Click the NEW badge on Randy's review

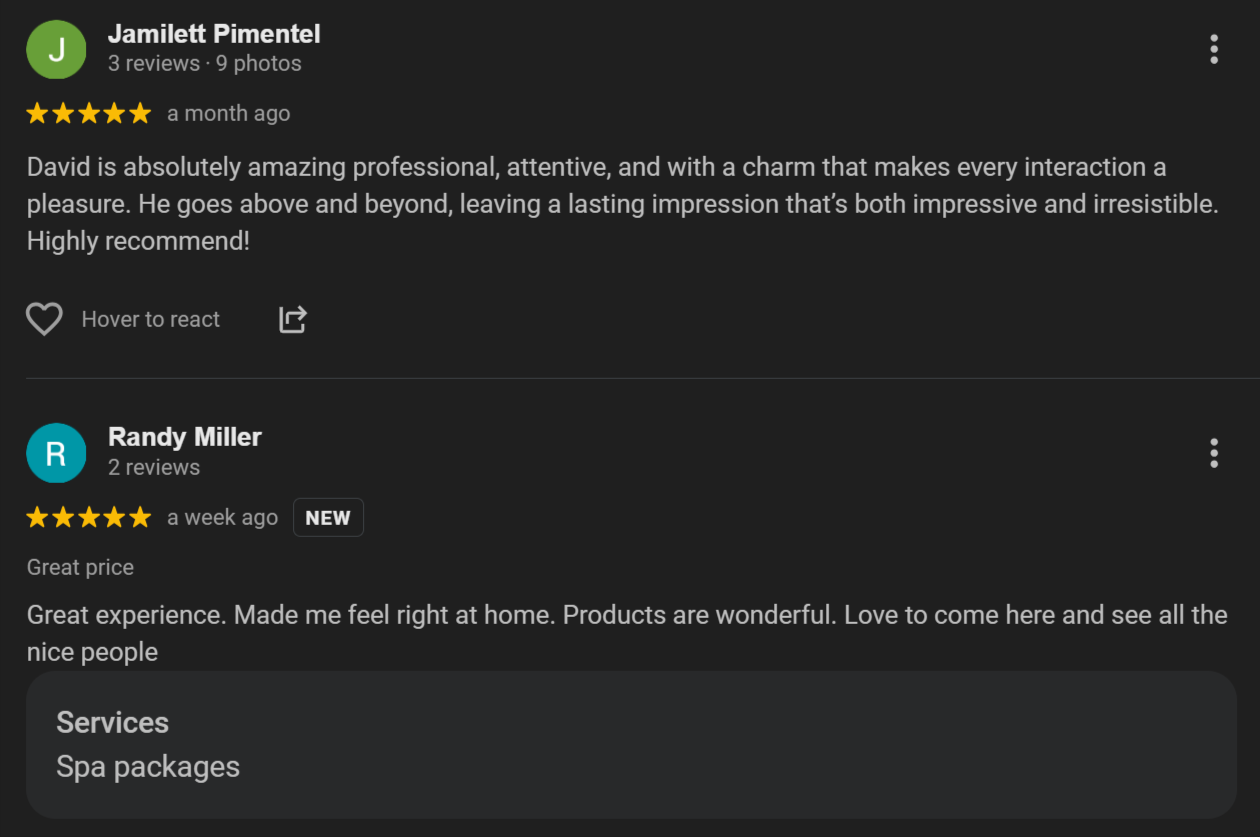(328, 518)
